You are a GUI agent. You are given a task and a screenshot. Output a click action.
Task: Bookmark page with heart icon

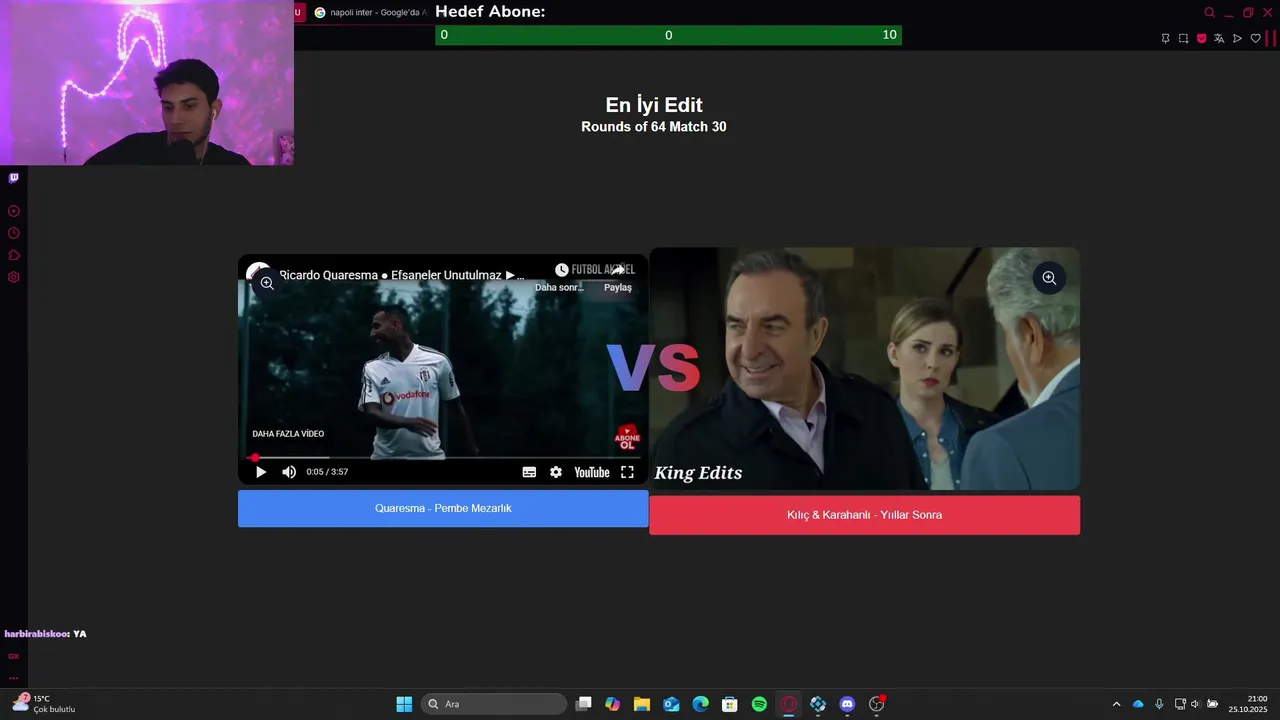(x=1256, y=38)
